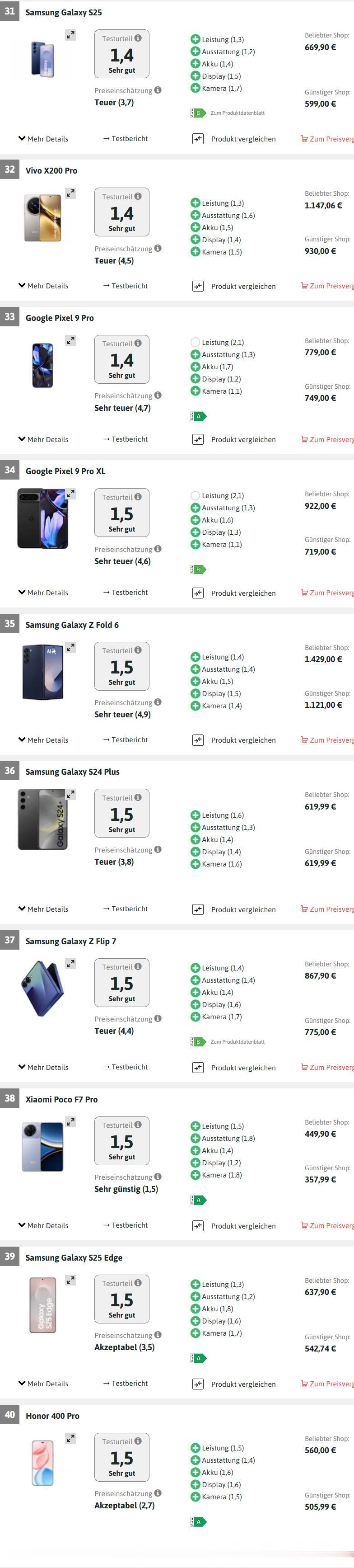Show Mehr Details for Xiaomi Poco F7 Pro
This screenshot has height=1568, width=354.
[43, 1226]
